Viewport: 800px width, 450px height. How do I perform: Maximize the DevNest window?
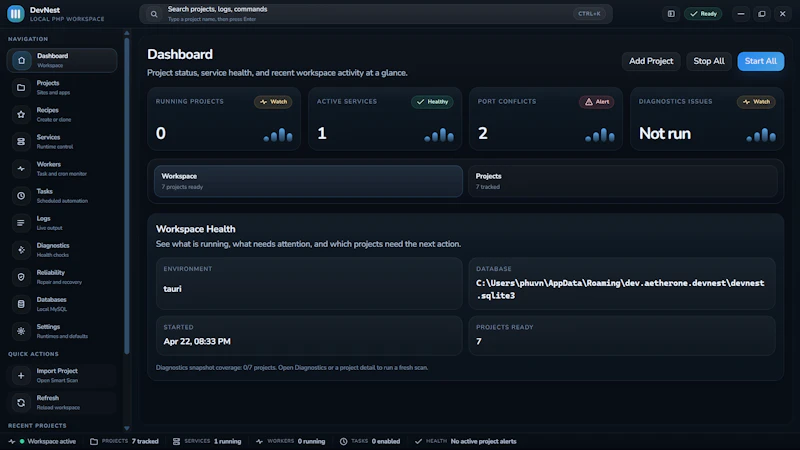pos(762,14)
